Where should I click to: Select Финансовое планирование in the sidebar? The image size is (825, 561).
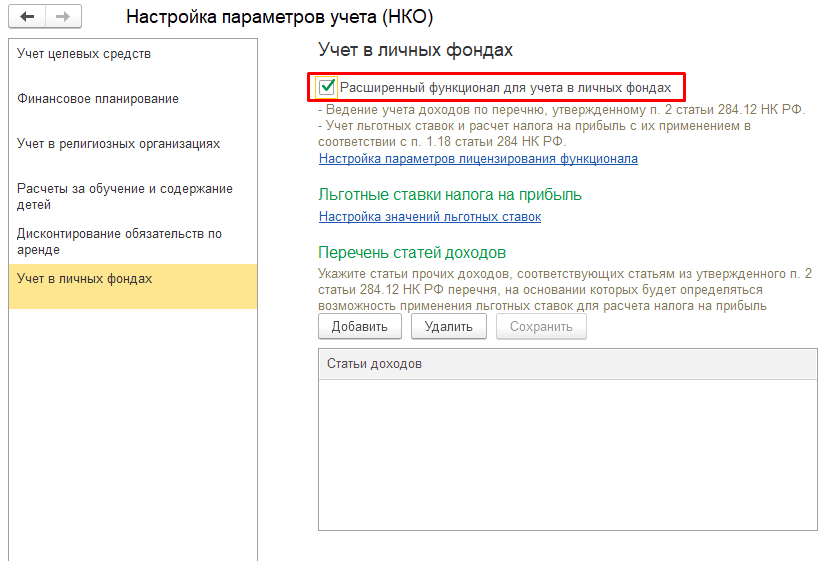(x=98, y=99)
